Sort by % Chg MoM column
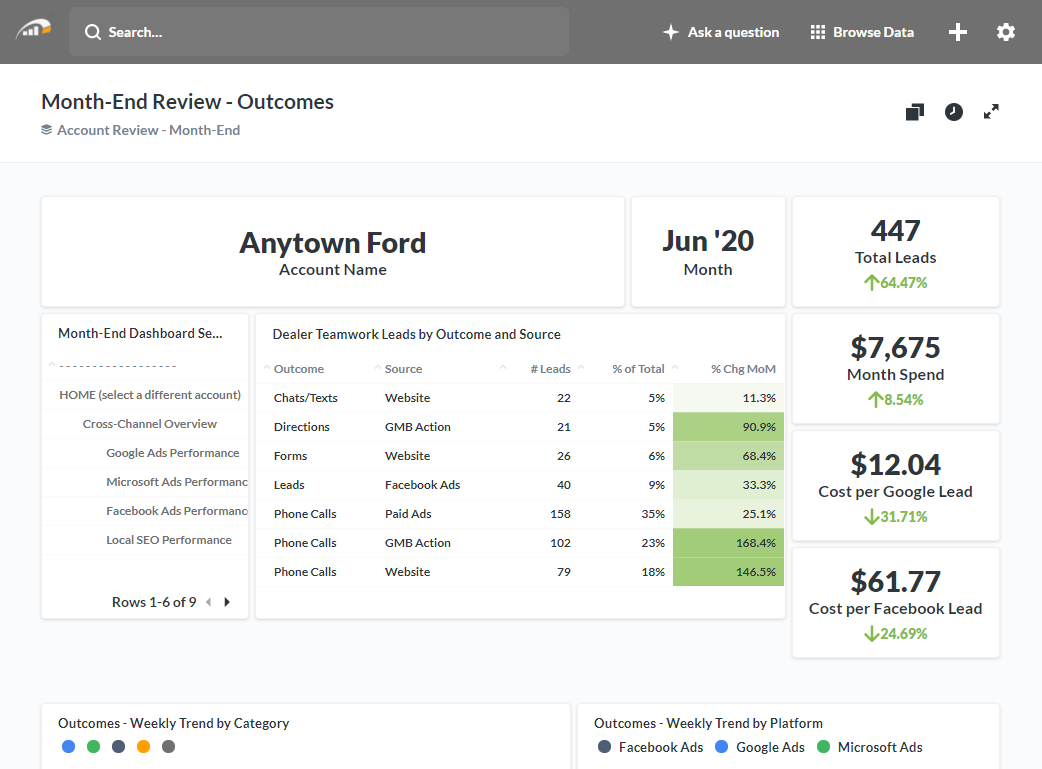 tap(742, 369)
